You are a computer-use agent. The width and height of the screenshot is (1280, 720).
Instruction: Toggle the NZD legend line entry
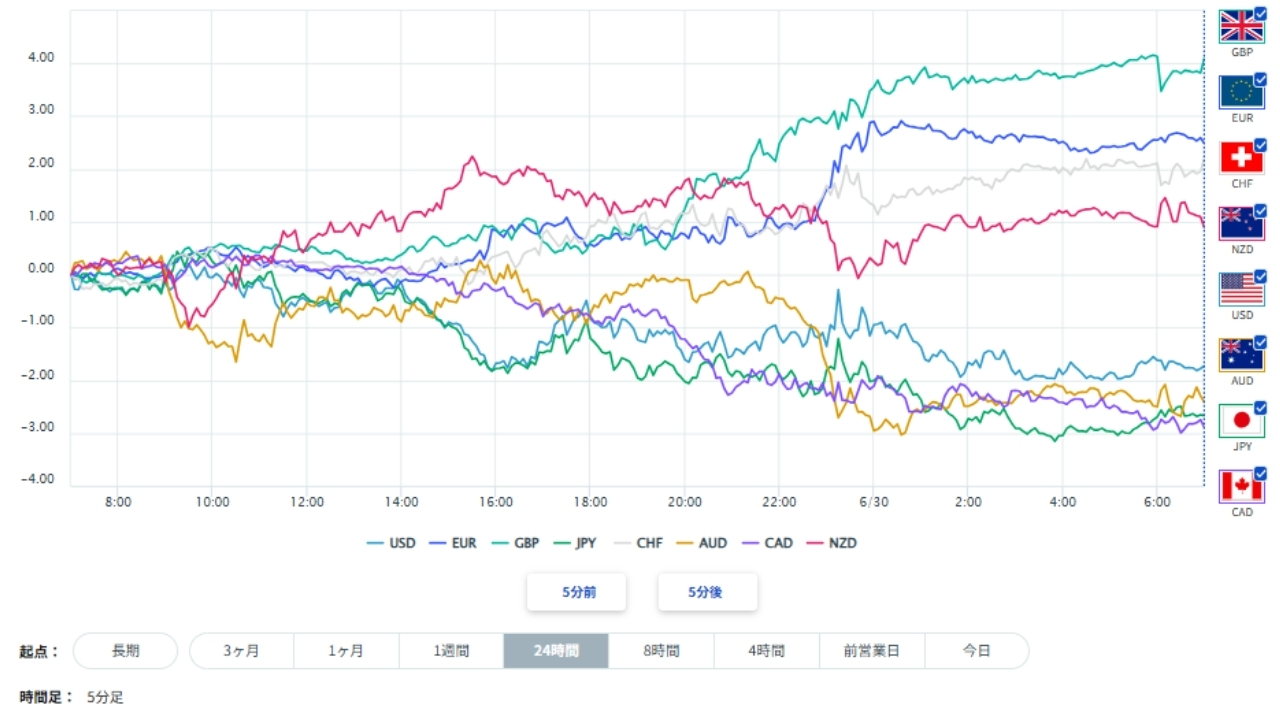pos(832,543)
